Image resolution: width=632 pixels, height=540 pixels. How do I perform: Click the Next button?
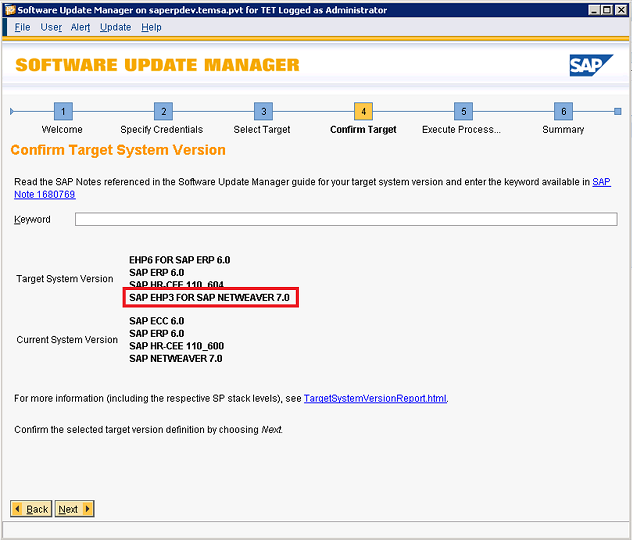(x=75, y=509)
